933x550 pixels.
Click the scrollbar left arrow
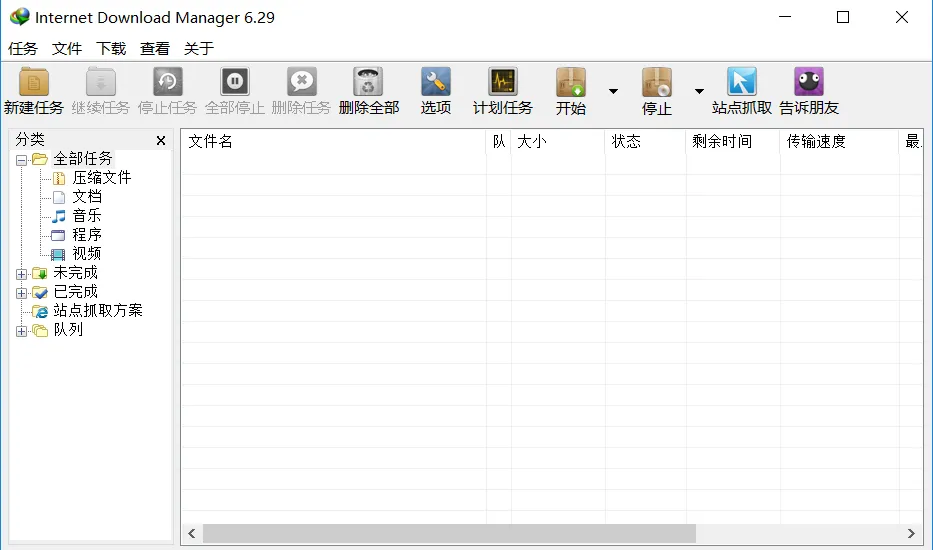click(192, 533)
